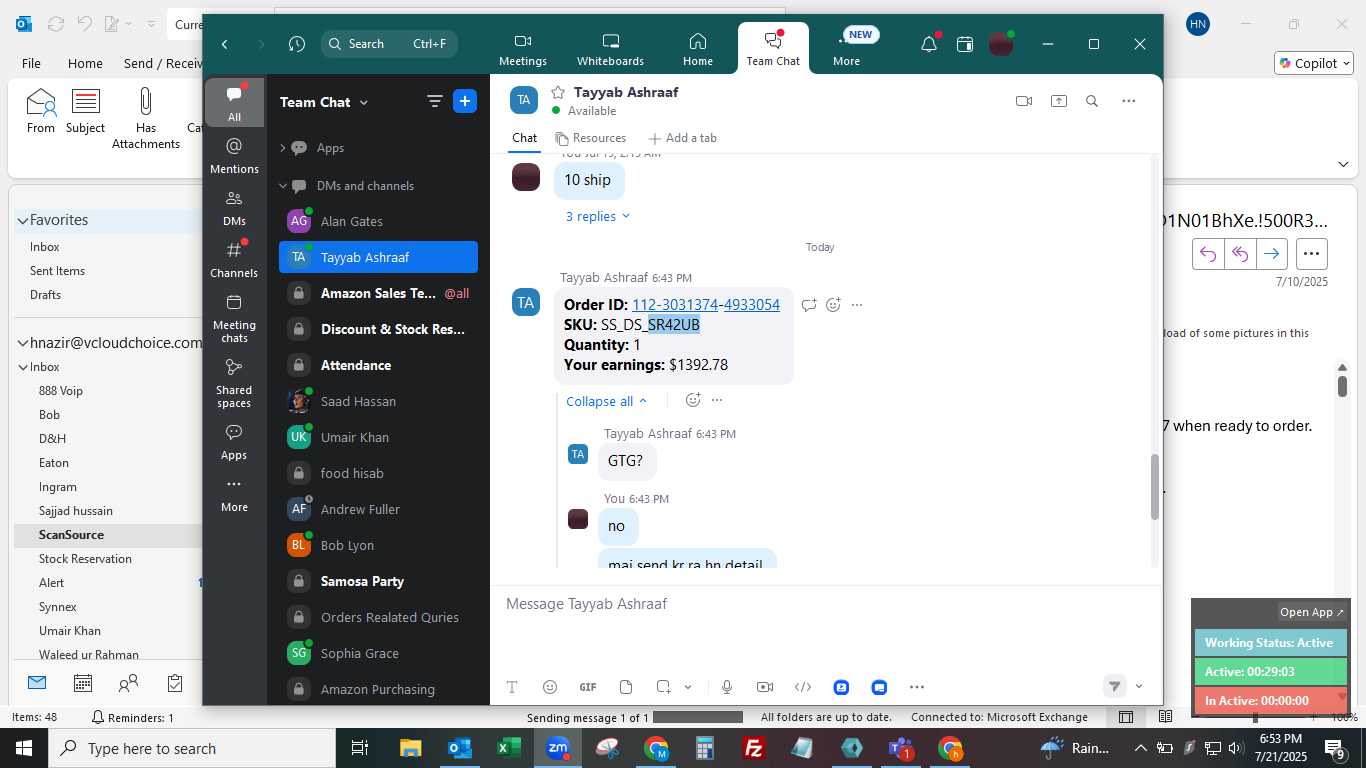Viewport: 1366px width, 768px height.
Task: Open the emoji picker in composer
Action: click(550, 687)
